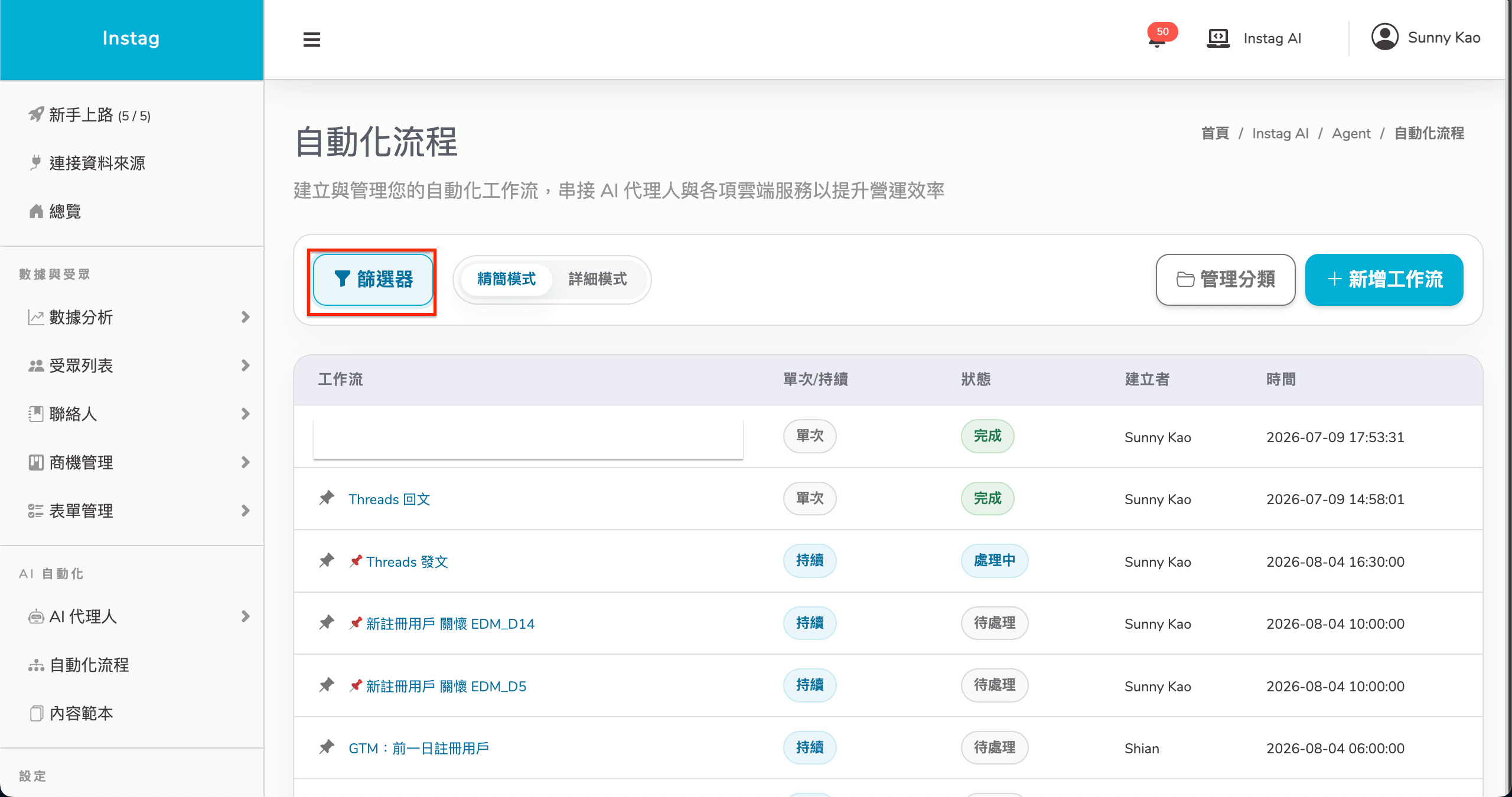Click the 處理中 status badge
The width and height of the screenshot is (1512, 797).
995,560
